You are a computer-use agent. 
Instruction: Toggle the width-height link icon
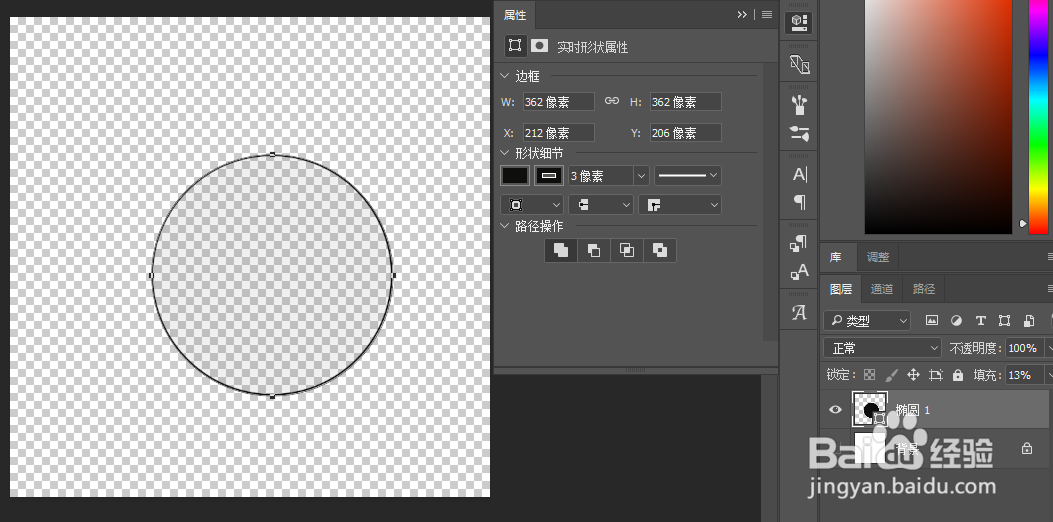pyautogui.click(x=611, y=101)
